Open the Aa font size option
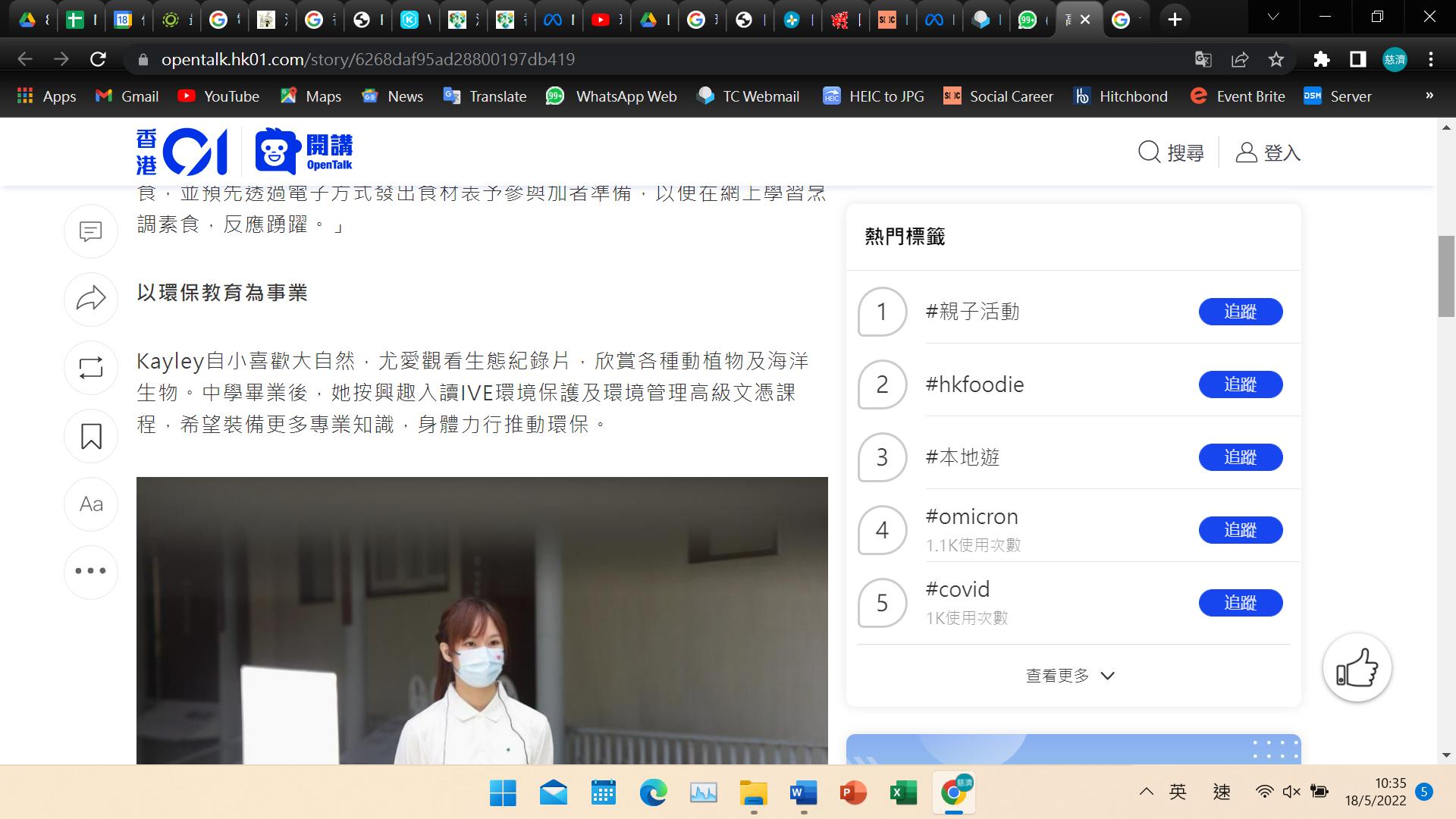Viewport: 1456px width, 819px height. click(x=91, y=504)
